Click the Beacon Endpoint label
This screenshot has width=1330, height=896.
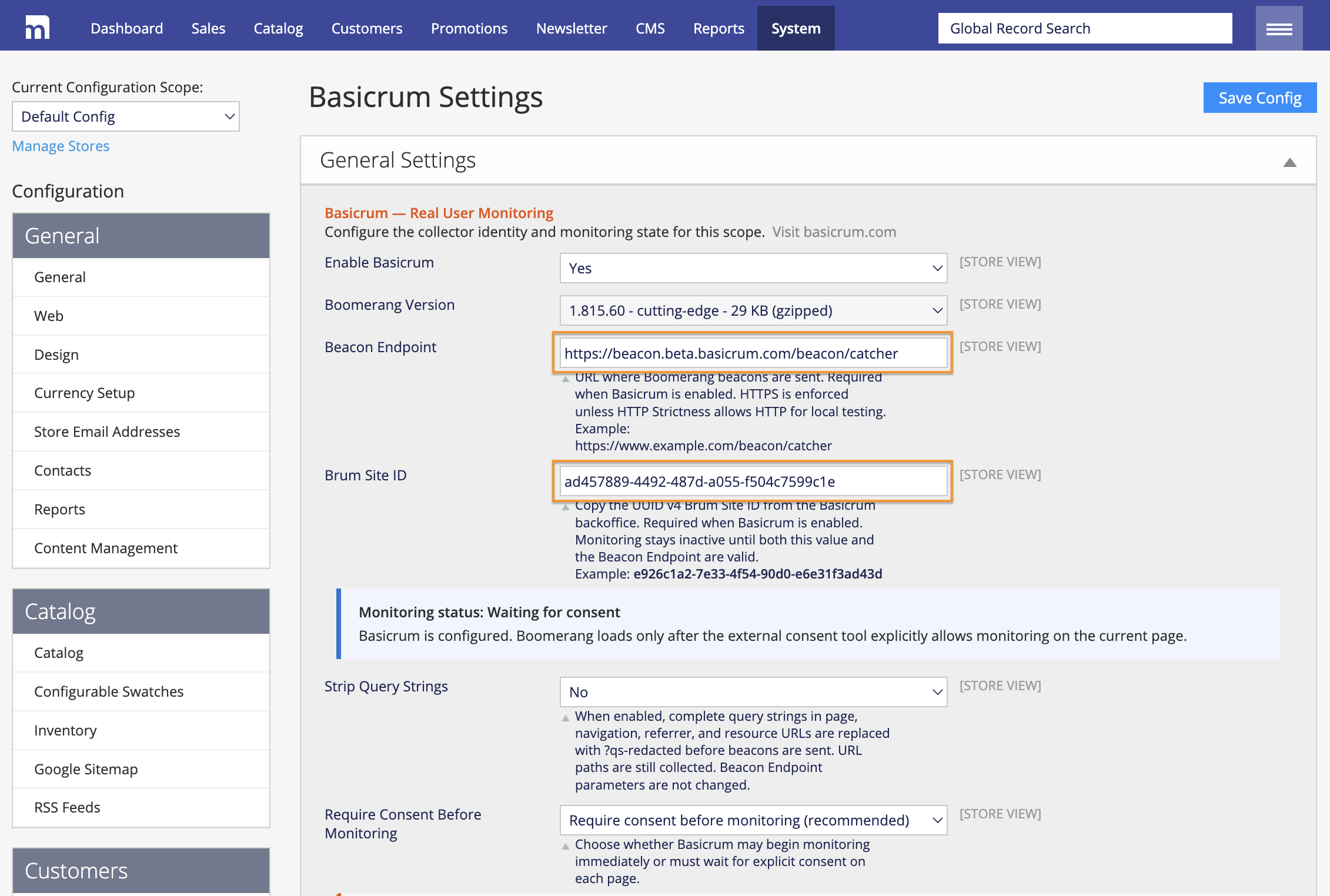[x=380, y=347]
